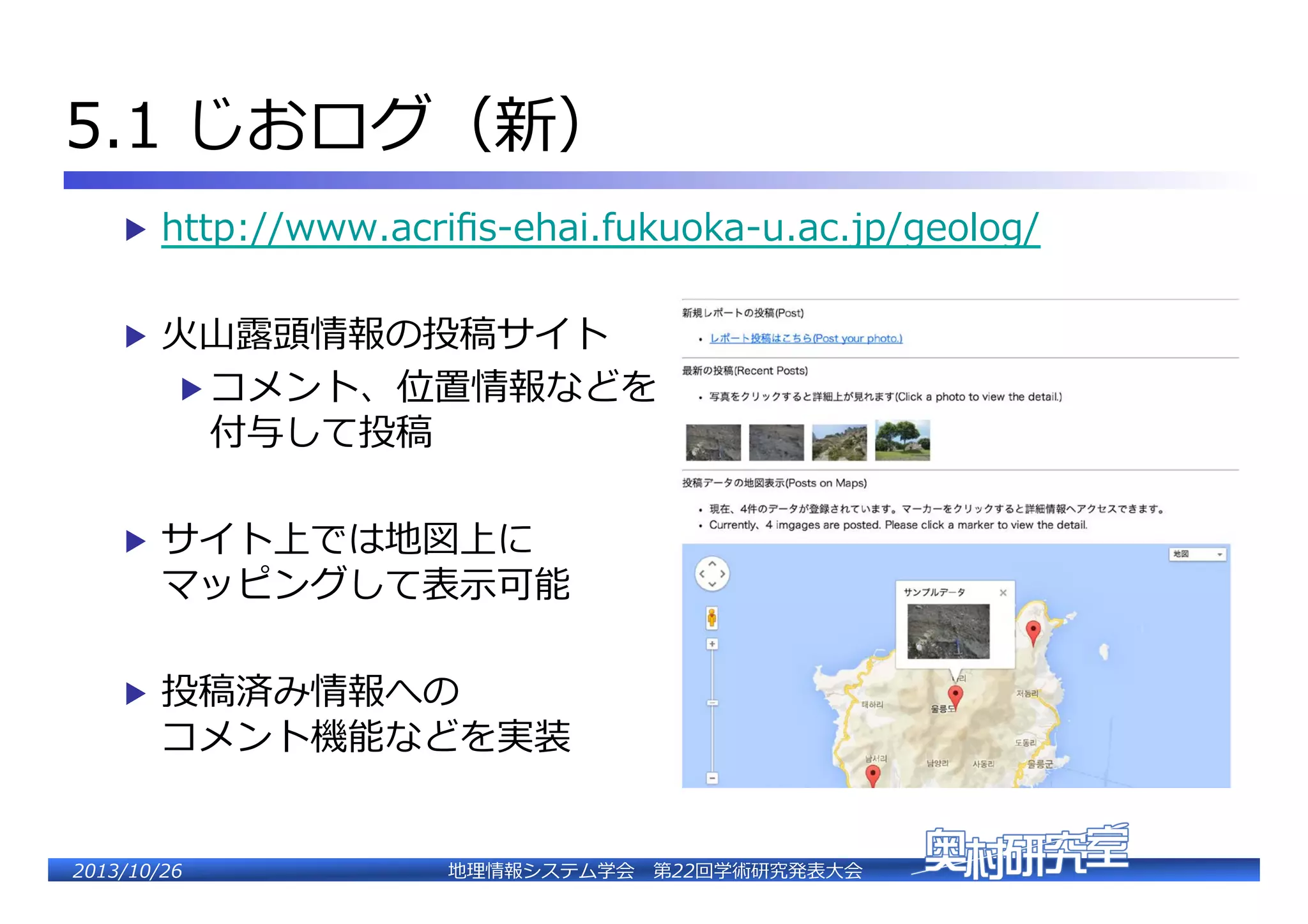Image resolution: width=1308 pixels, height=924 pixels.
Task: Open the third hillside photo thumbnail
Action: (839, 442)
